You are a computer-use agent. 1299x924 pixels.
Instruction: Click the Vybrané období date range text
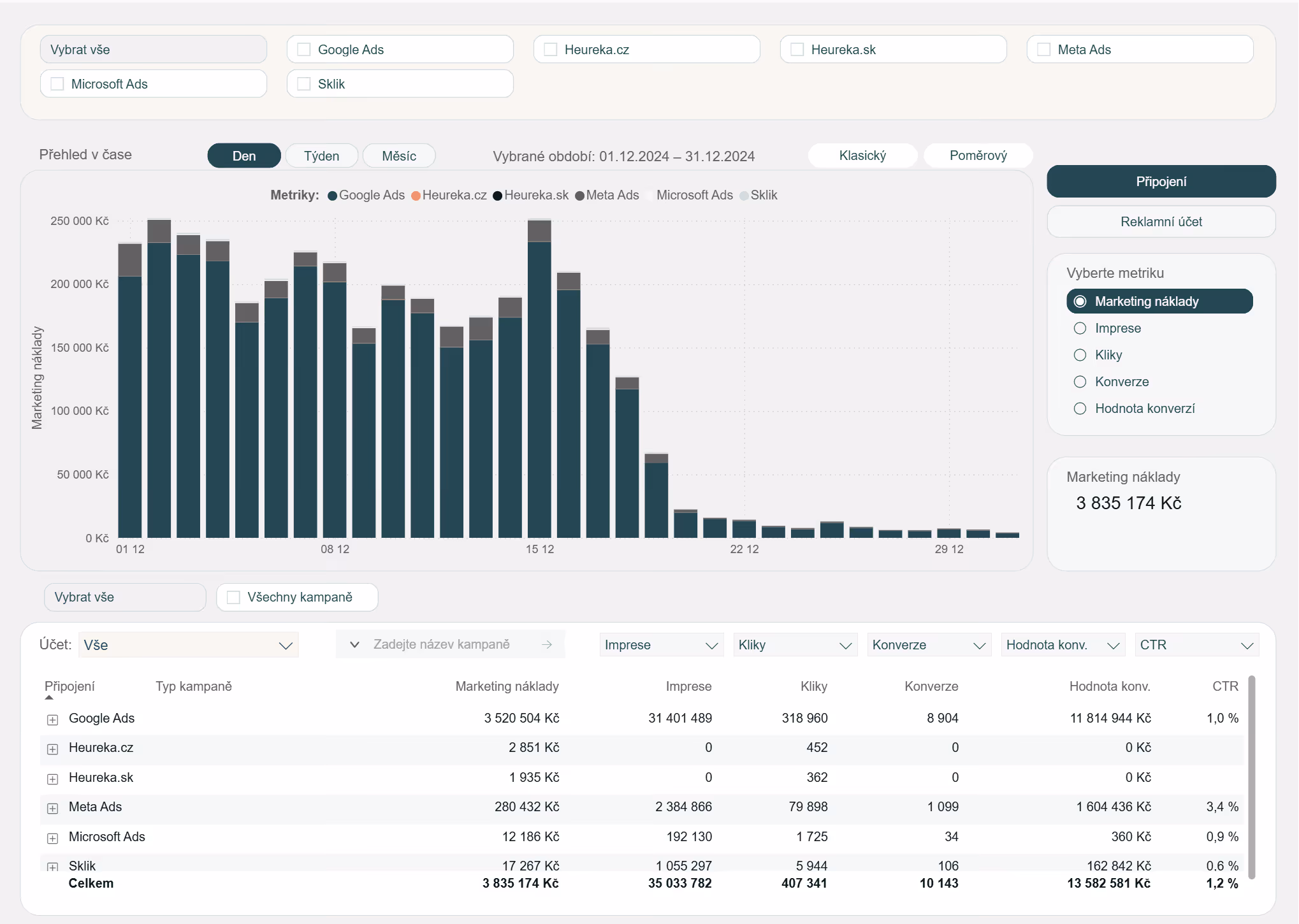tap(623, 156)
